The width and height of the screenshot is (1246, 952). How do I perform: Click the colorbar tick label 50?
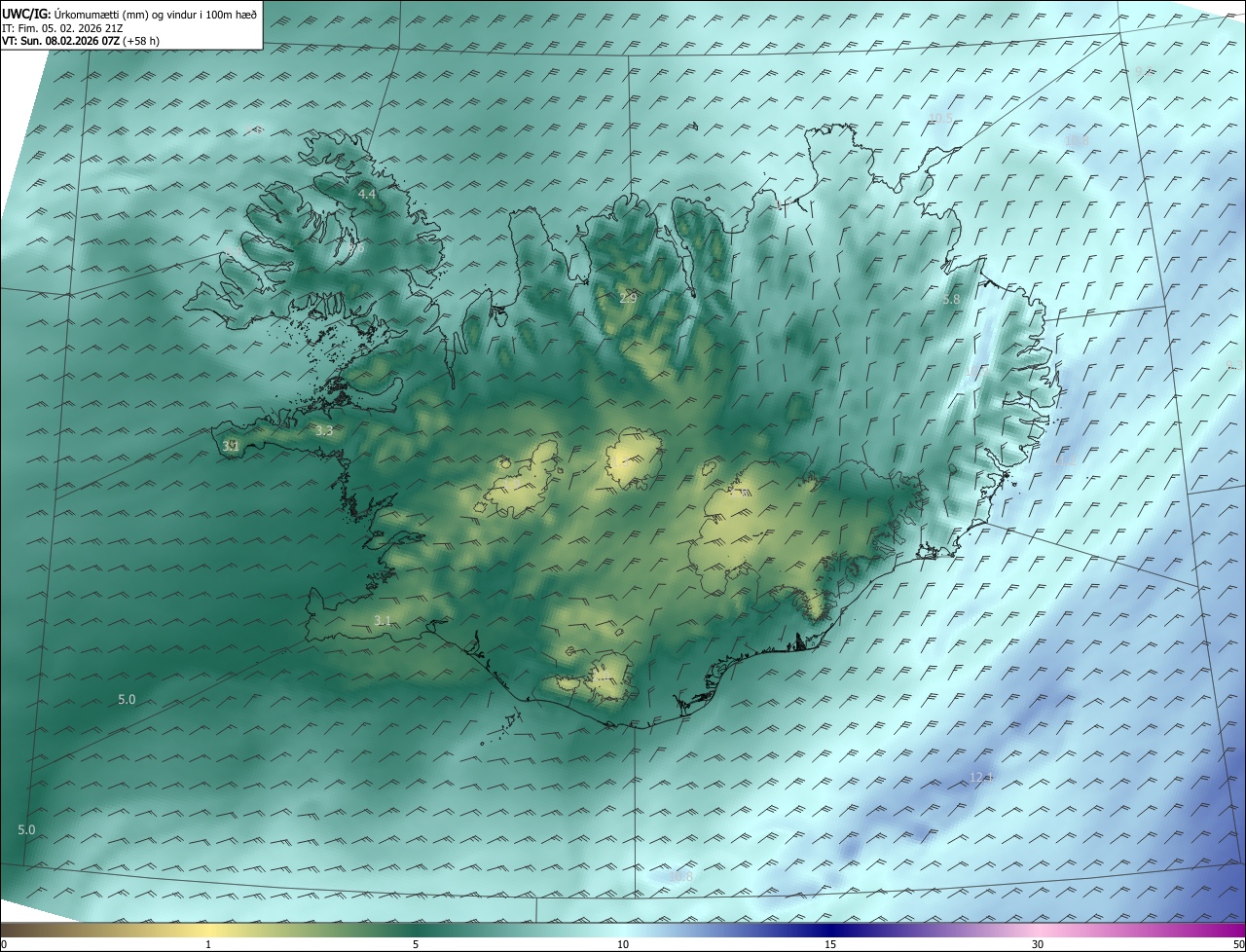coord(1238,944)
